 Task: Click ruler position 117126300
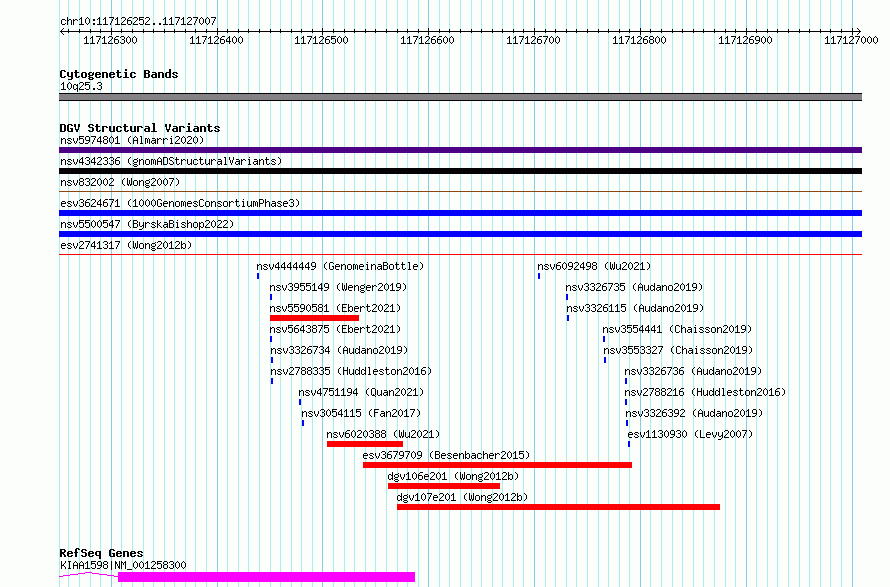pyautogui.click(x=110, y=40)
